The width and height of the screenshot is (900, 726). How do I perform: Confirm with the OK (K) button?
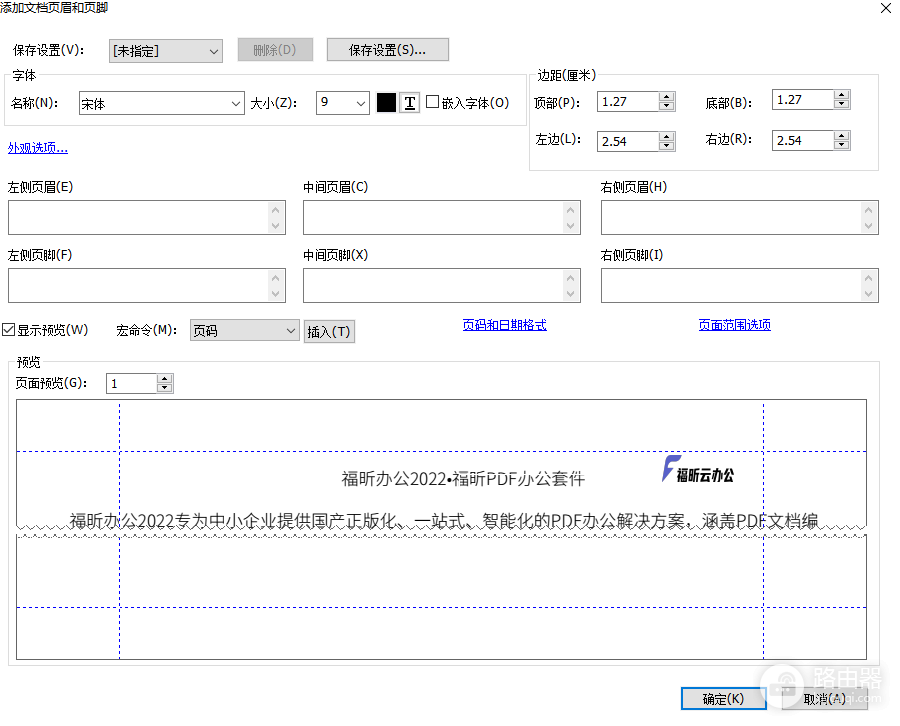coord(723,698)
